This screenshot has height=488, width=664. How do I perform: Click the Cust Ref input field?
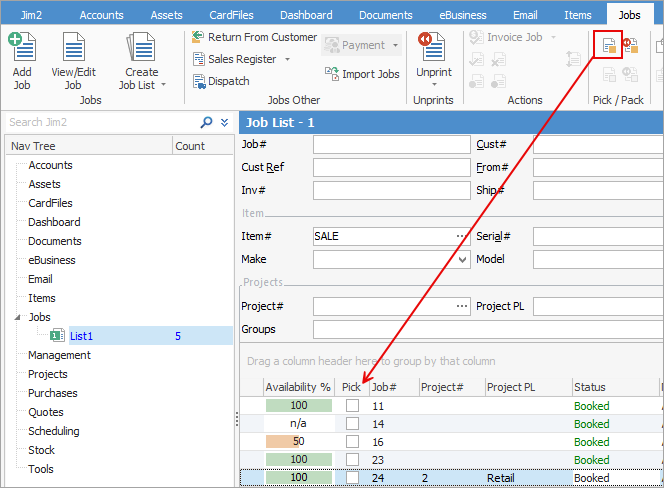click(392, 167)
